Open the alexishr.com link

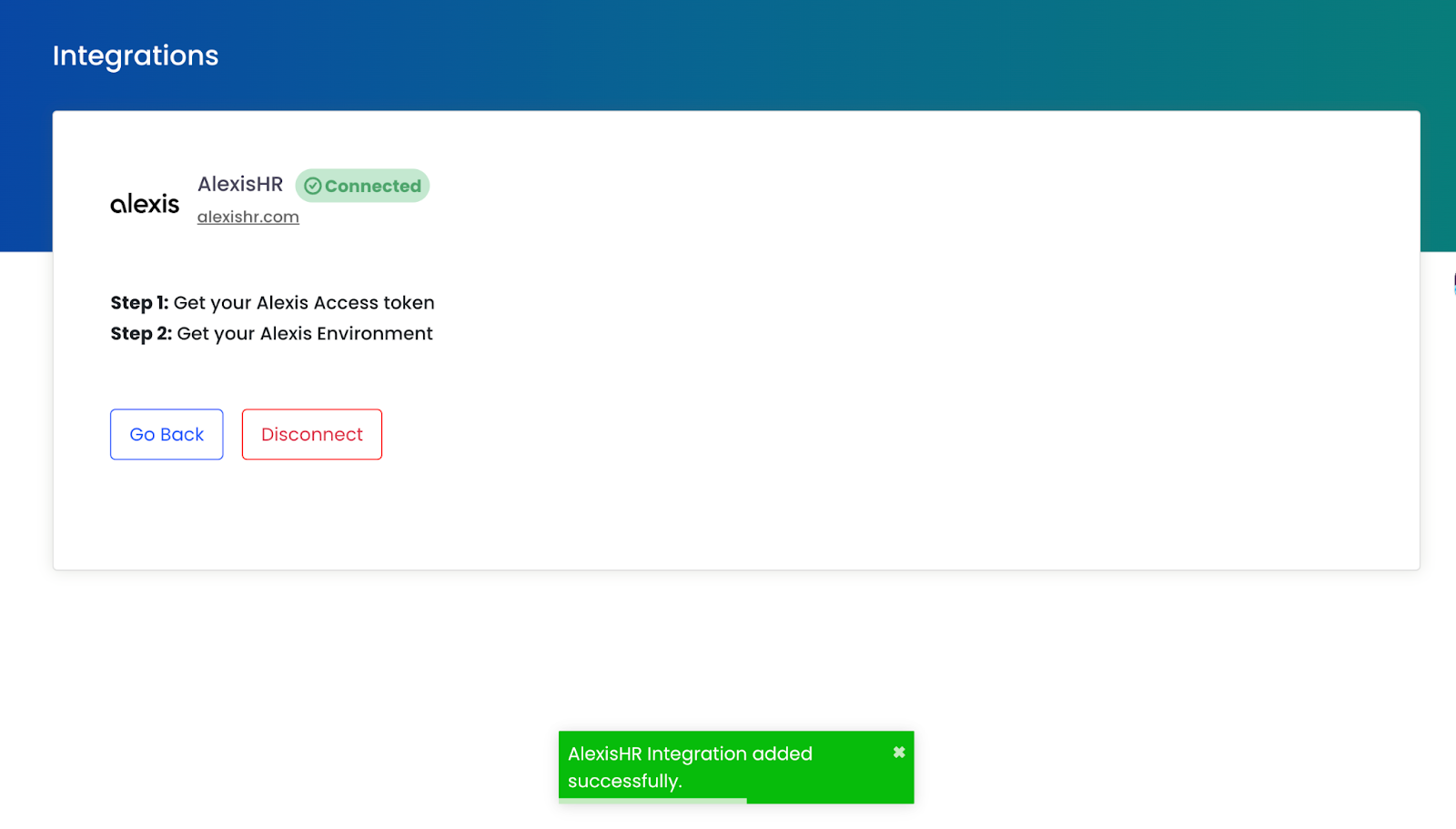pos(248,217)
